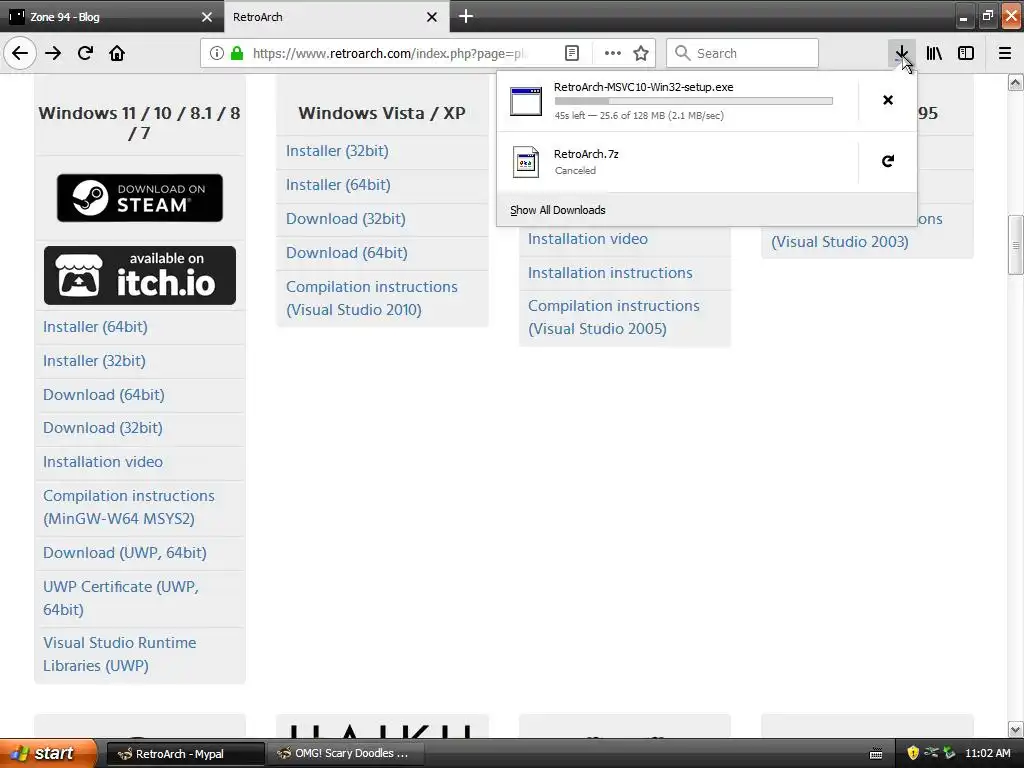This screenshot has height=768, width=1024.
Task: Open the Library button
Action: [x=934, y=54]
